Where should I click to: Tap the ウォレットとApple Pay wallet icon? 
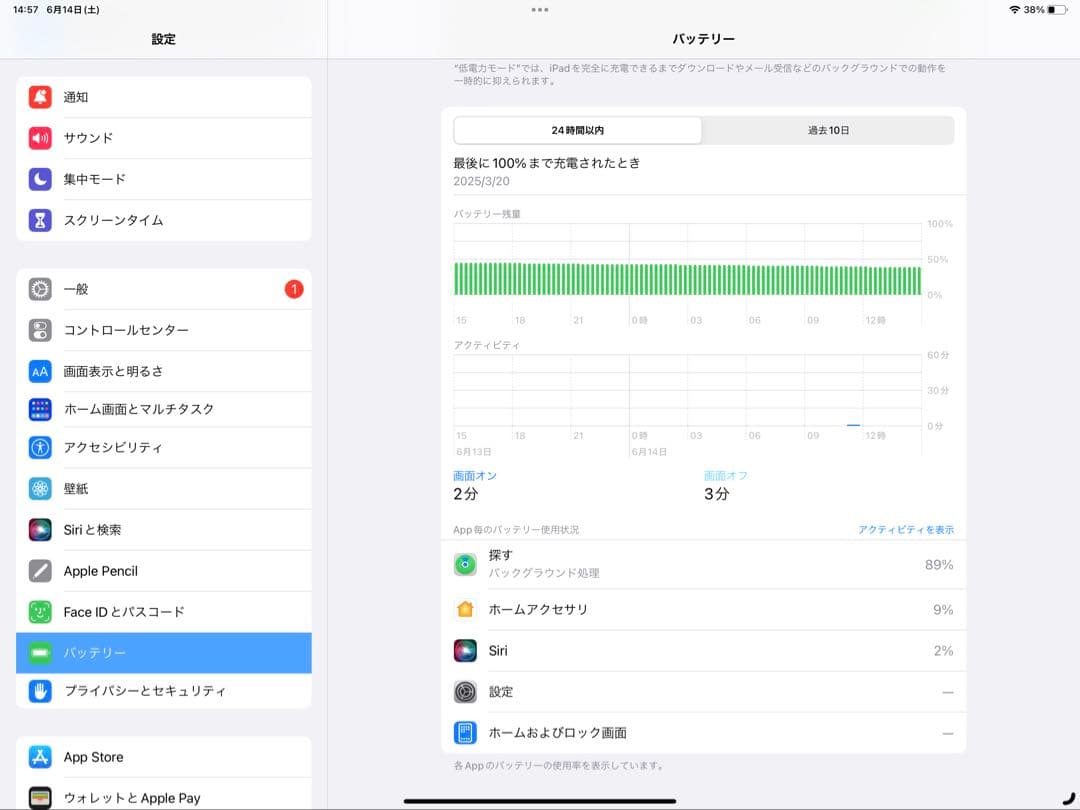pyautogui.click(x=40, y=798)
